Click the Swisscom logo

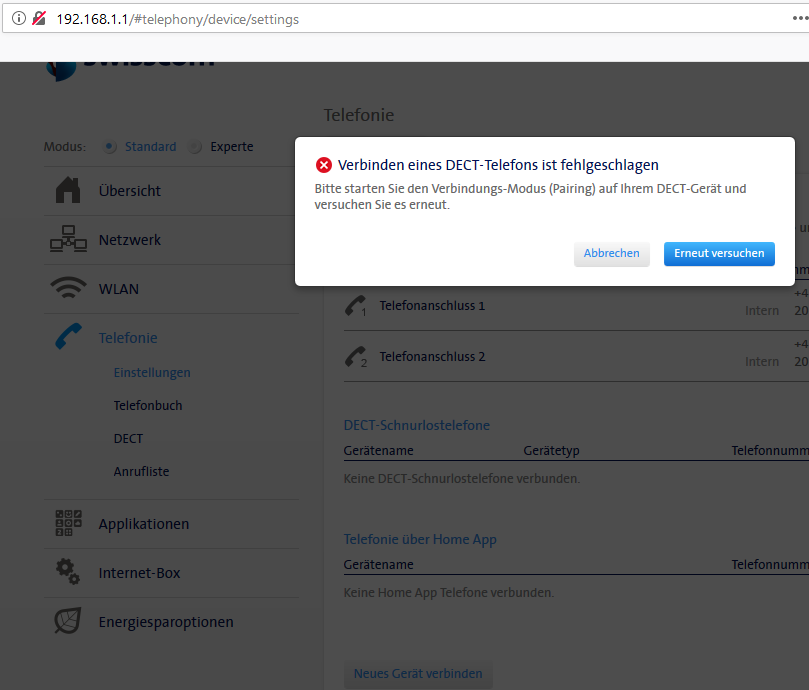pos(130,60)
